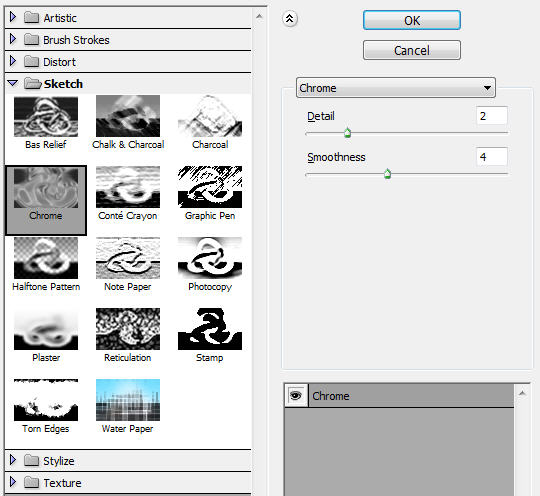The width and height of the screenshot is (540, 496).
Task: Hide the filter gallery thumbnails with double-chevron button
Action: coord(290,19)
